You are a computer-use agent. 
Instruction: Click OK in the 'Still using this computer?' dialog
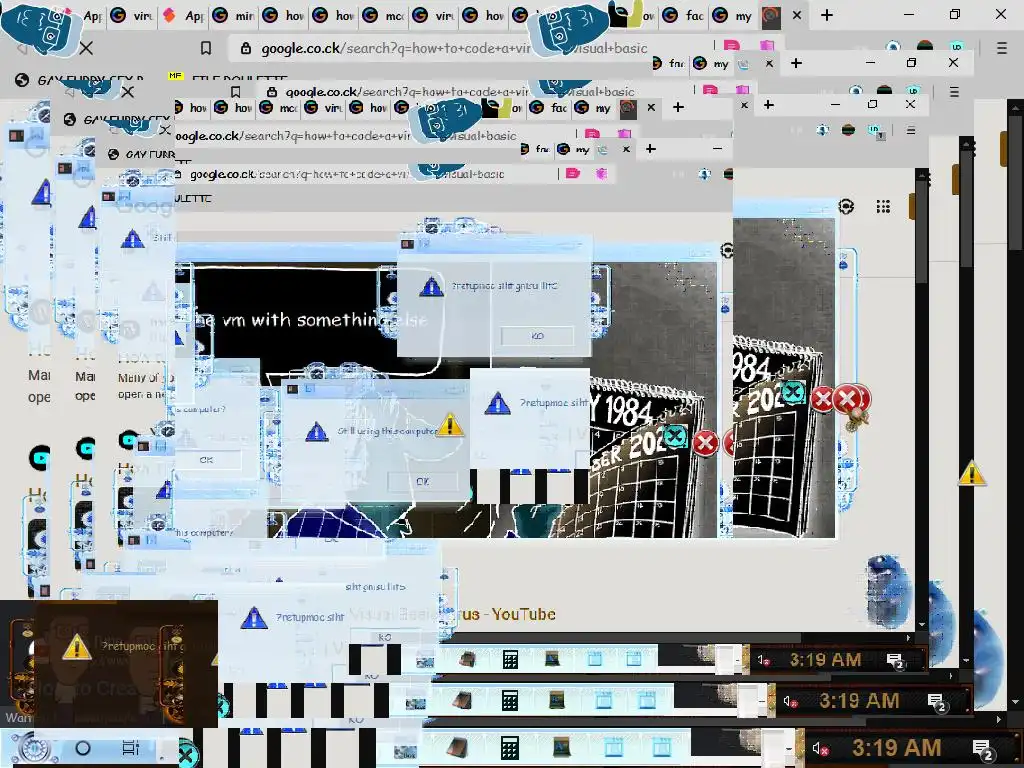[423, 481]
